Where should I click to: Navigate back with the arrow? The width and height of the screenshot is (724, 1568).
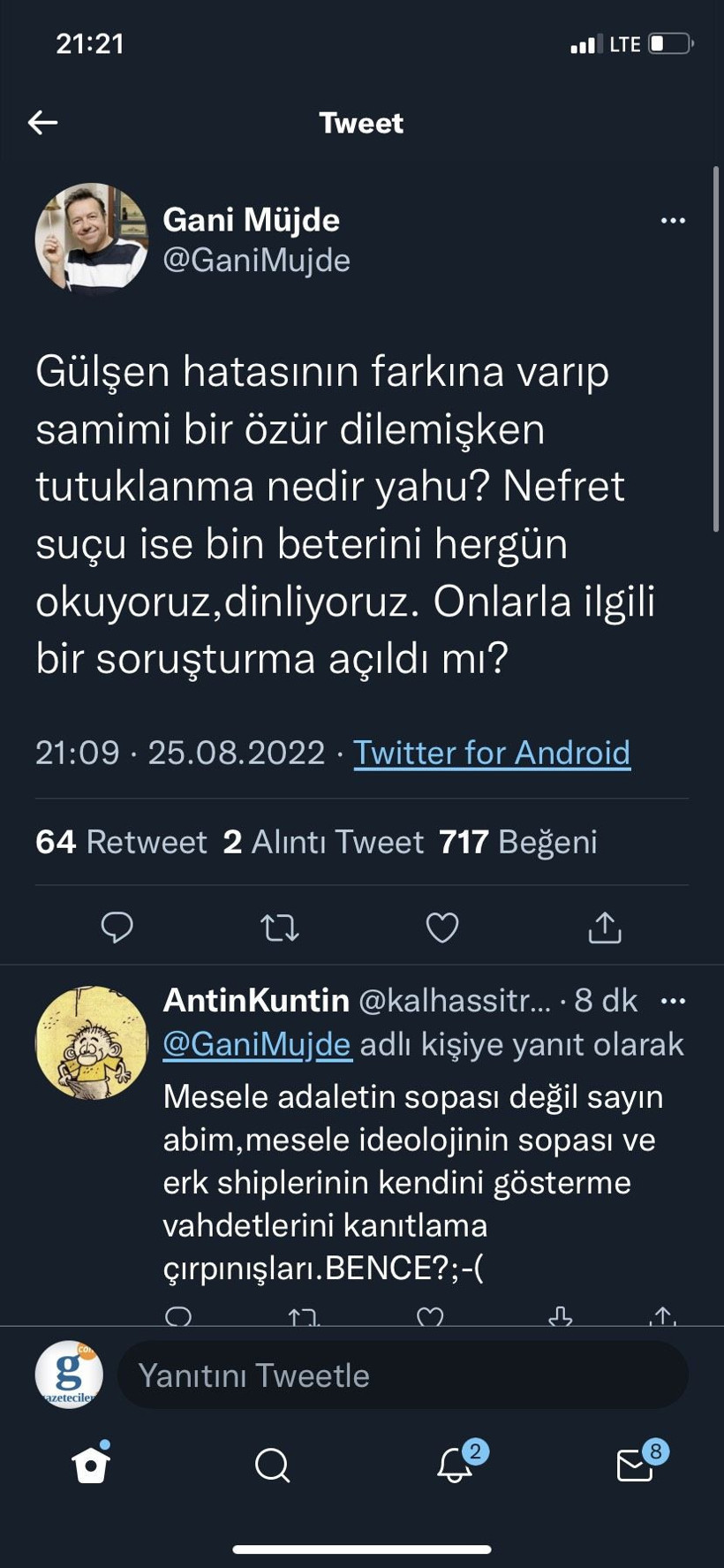[x=41, y=122]
